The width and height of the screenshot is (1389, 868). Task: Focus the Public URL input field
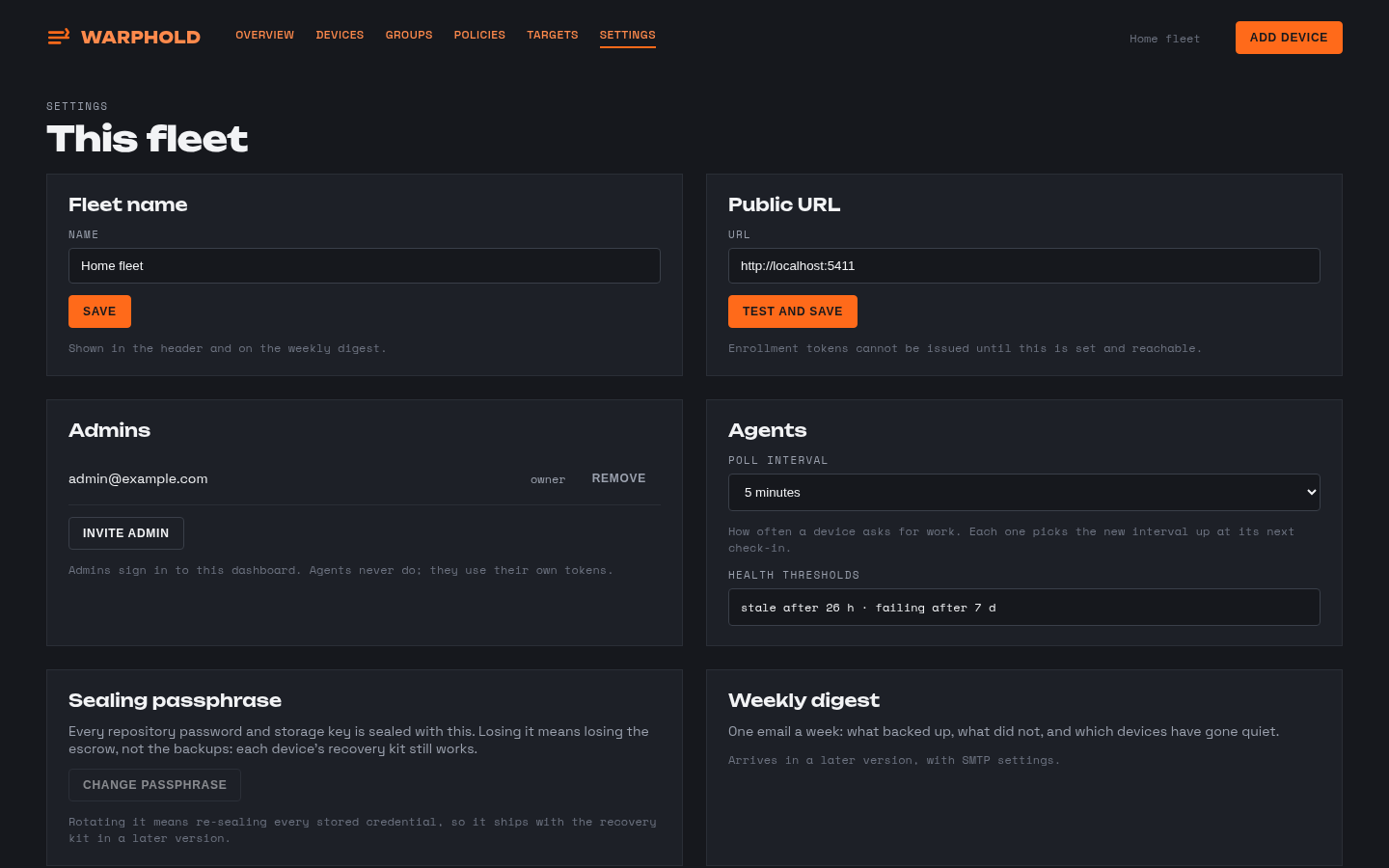1024,265
